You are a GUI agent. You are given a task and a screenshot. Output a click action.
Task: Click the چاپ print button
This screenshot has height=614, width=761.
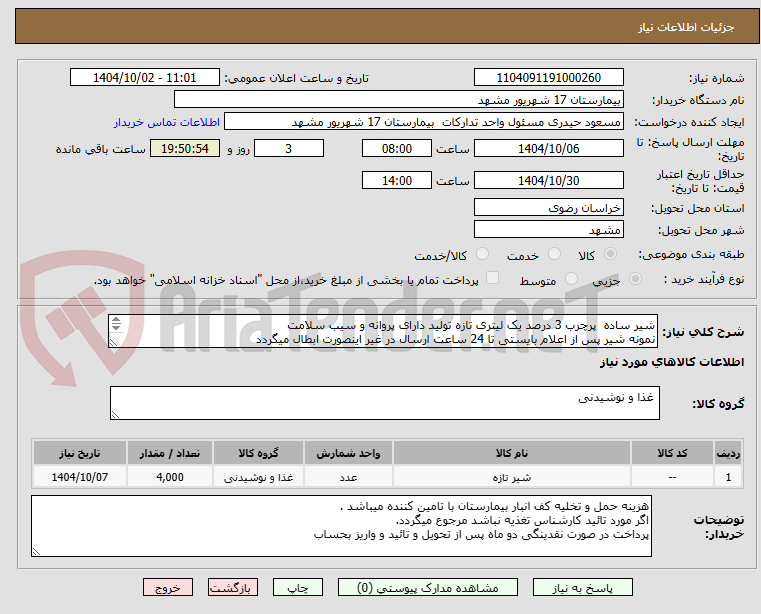(298, 587)
